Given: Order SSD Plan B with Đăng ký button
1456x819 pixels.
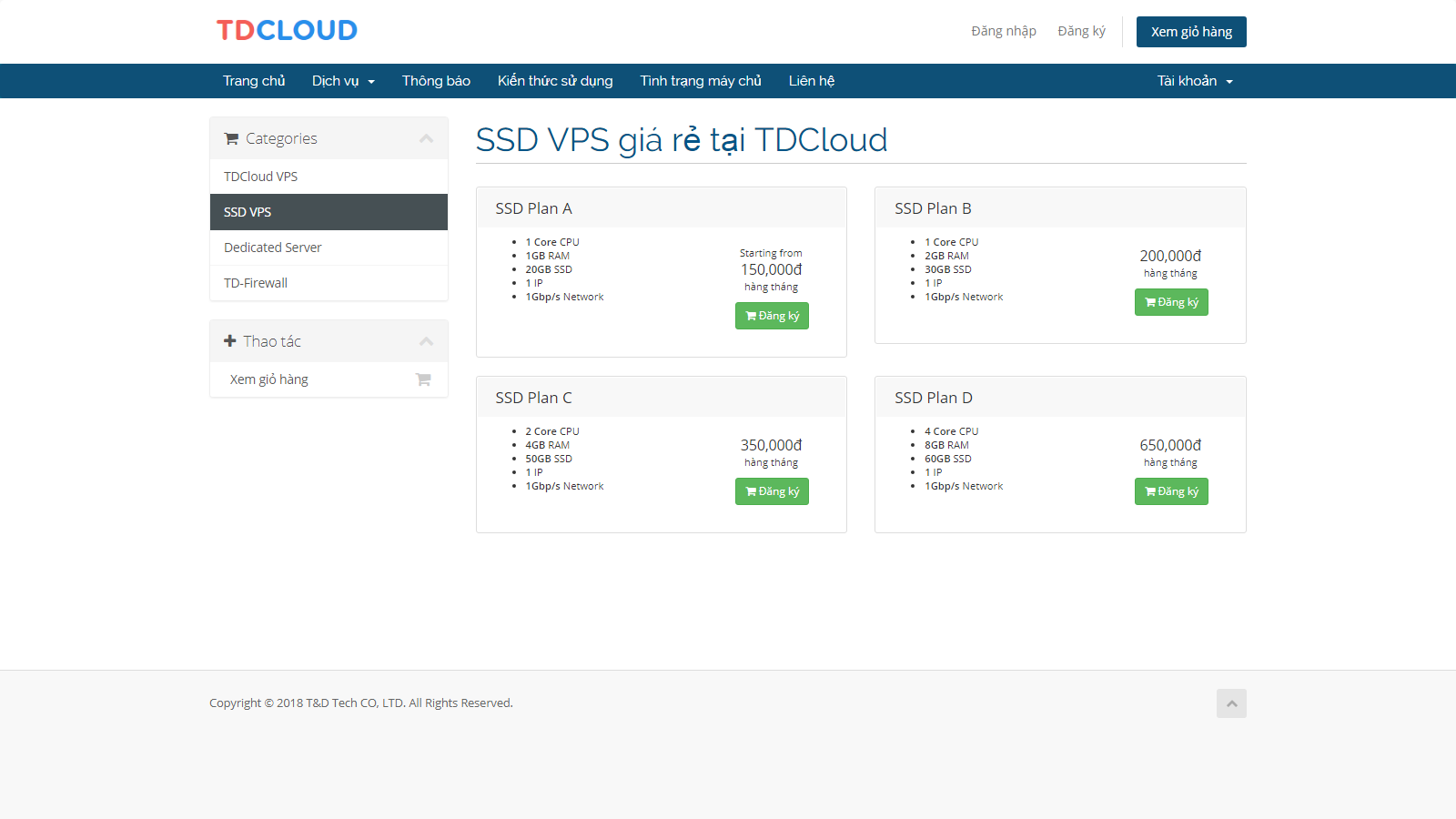Looking at the screenshot, I should (x=1171, y=302).
